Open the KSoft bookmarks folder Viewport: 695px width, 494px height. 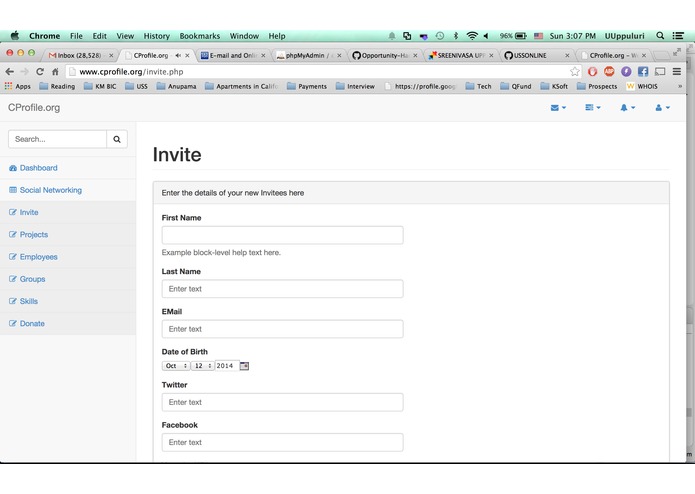(554, 86)
